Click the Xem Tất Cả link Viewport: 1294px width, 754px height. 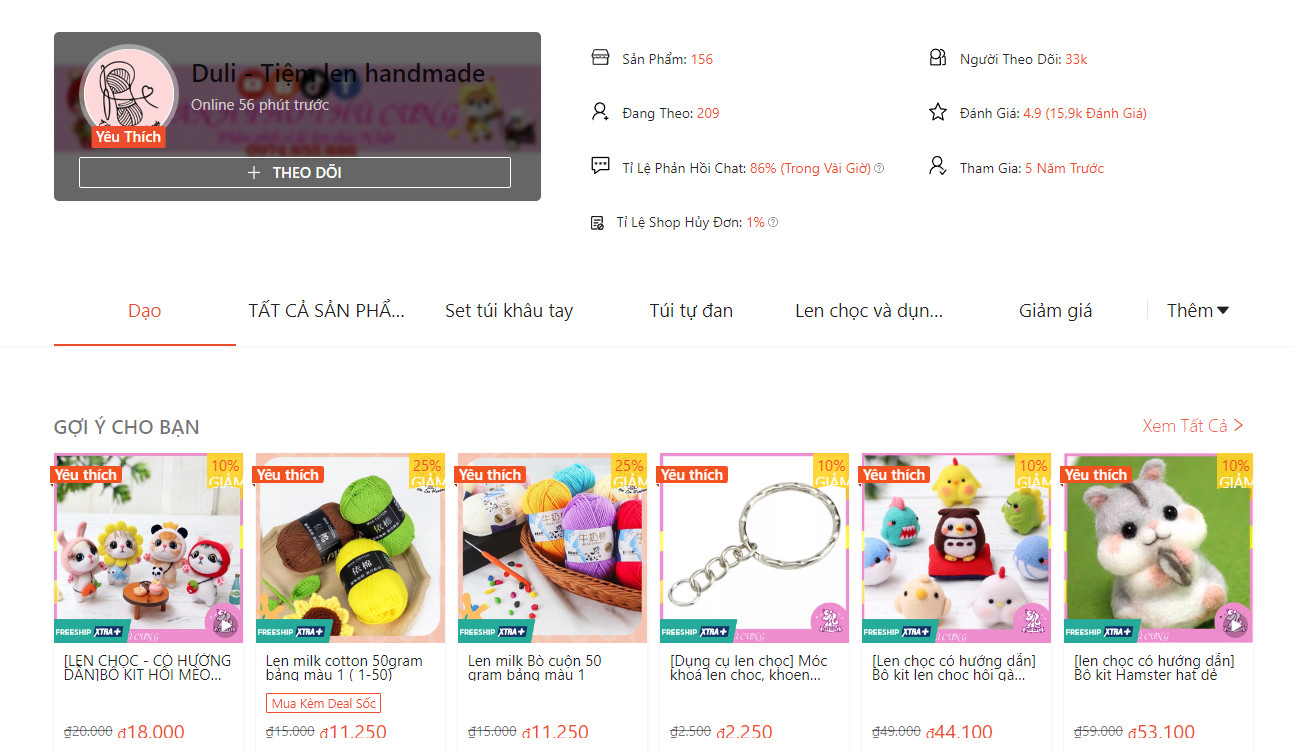click(1193, 426)
